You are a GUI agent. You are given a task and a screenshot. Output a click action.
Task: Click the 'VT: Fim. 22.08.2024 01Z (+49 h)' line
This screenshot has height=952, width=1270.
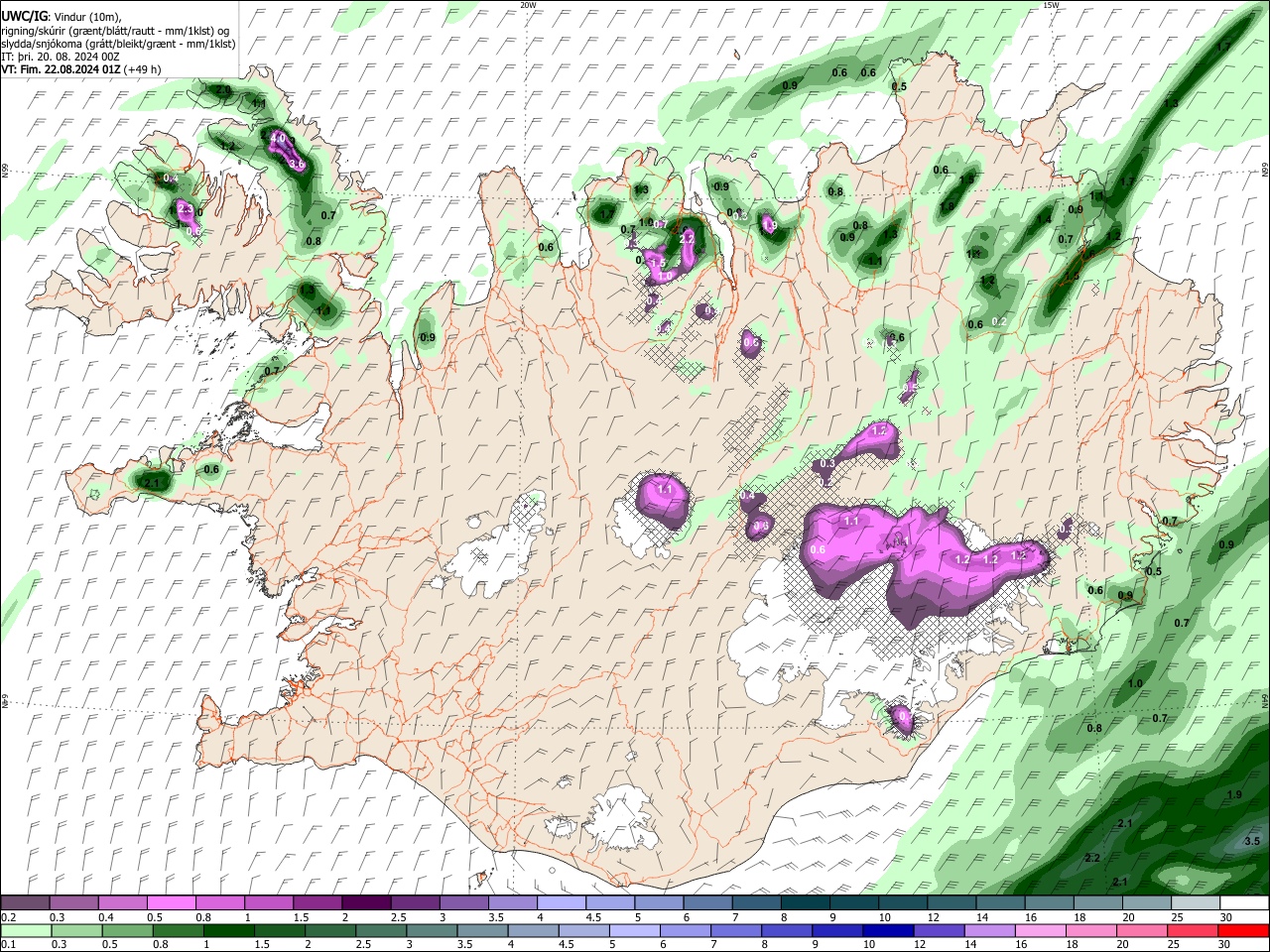point(81,69)
